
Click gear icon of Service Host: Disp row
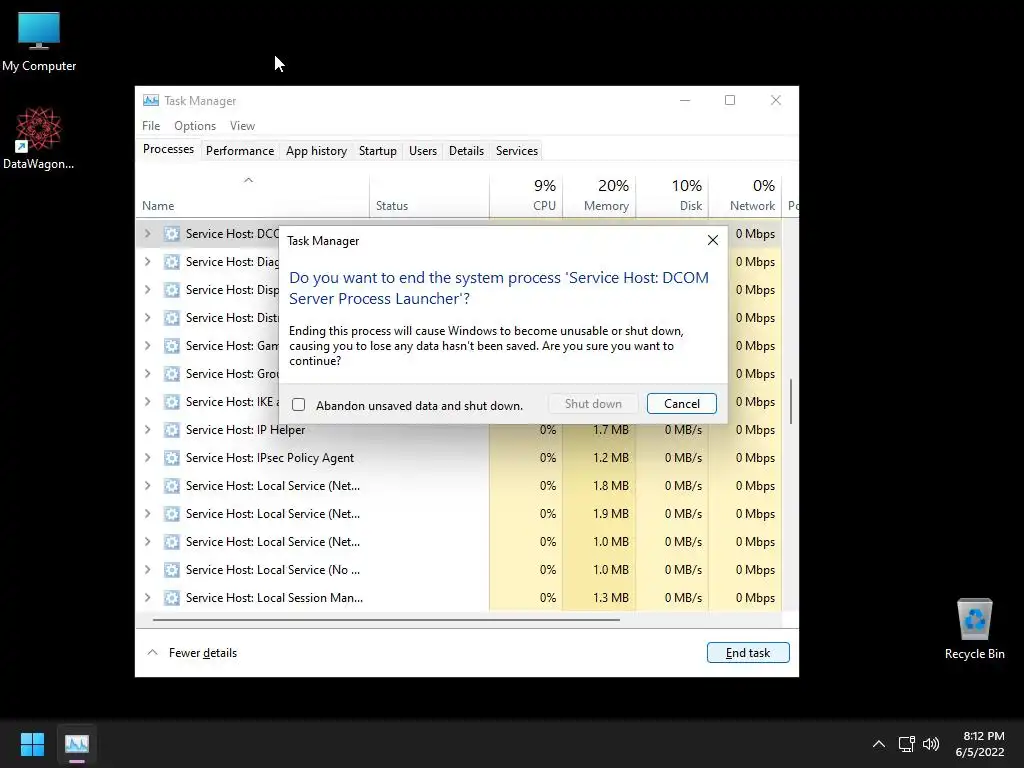[x=172, y=290]
